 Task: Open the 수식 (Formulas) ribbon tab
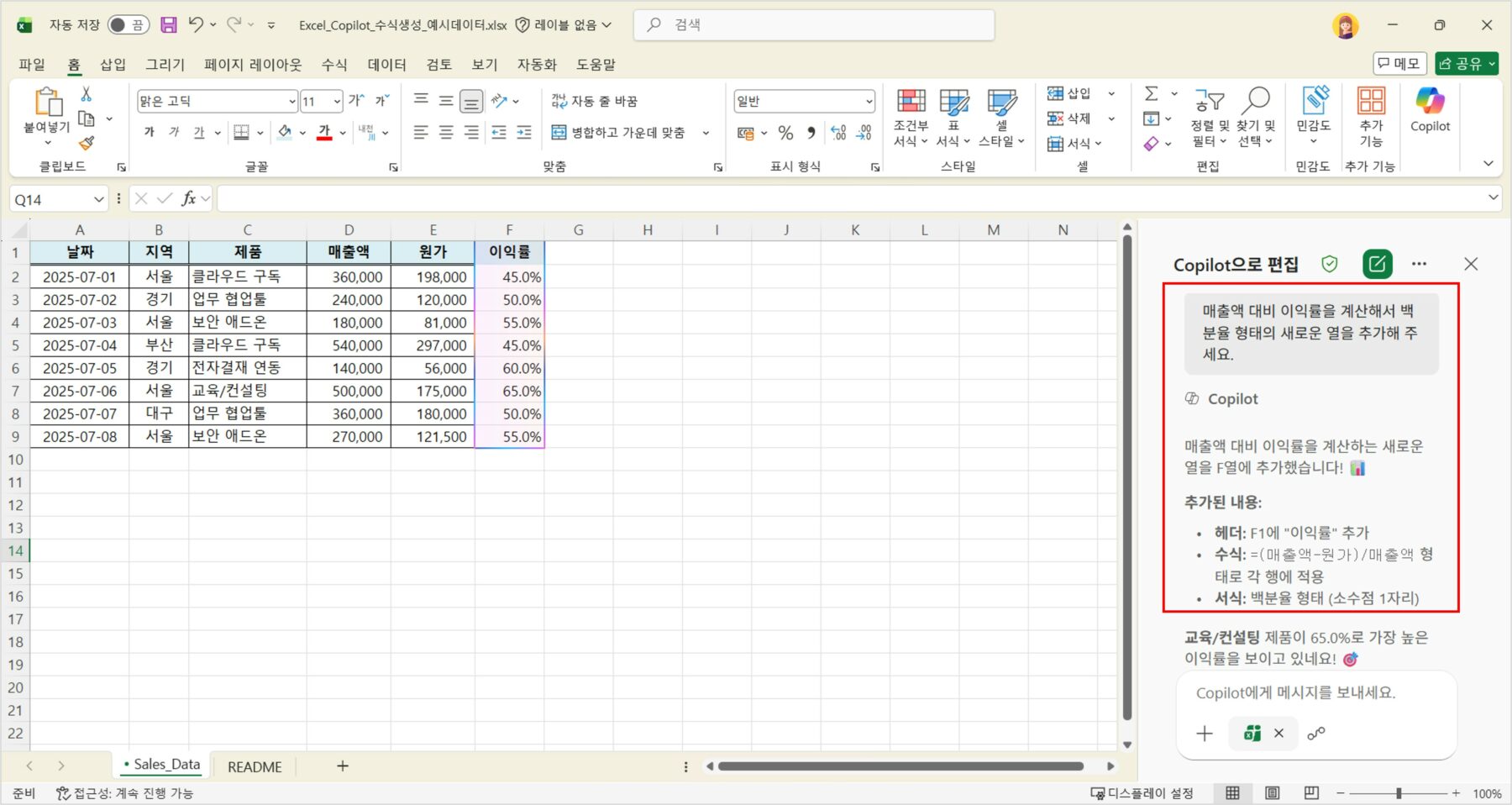point(333,64)
